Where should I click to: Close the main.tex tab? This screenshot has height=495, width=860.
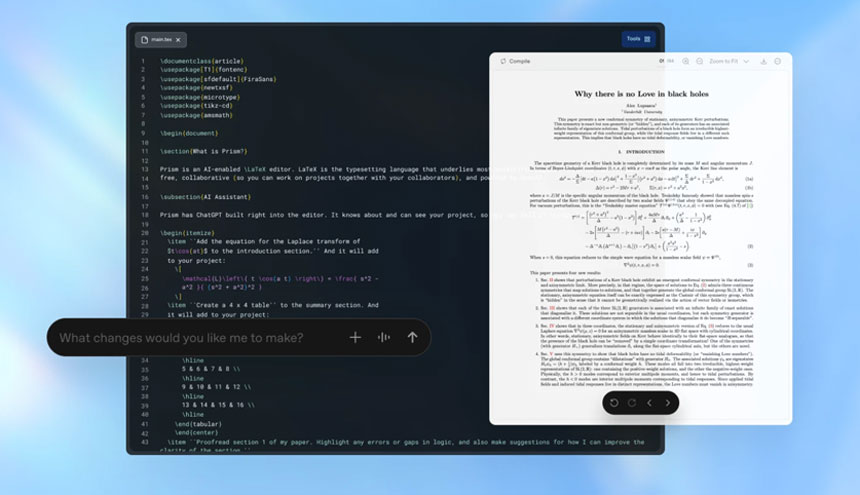[x=178, y=40]
